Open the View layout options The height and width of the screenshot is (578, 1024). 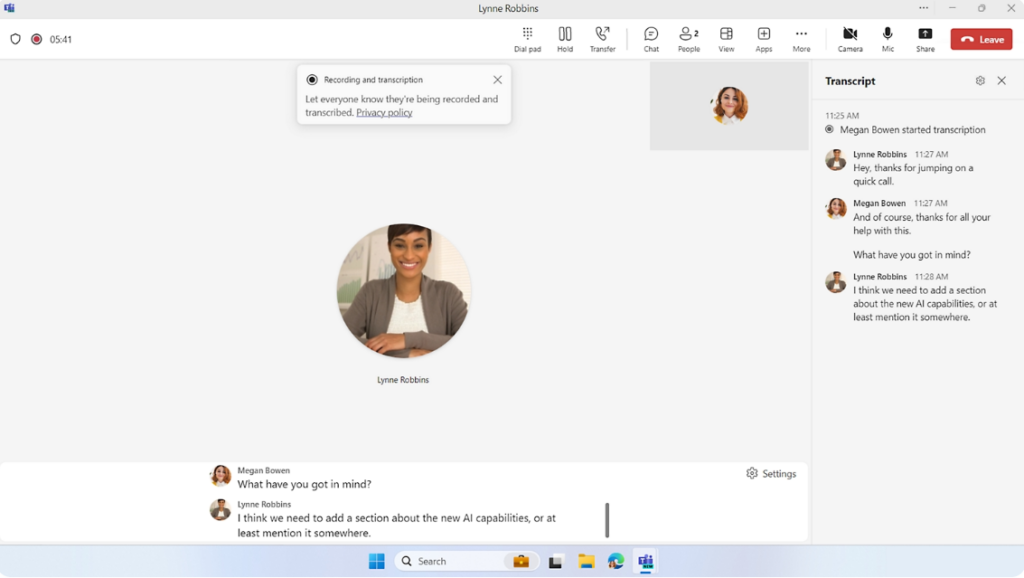[726, 39]
